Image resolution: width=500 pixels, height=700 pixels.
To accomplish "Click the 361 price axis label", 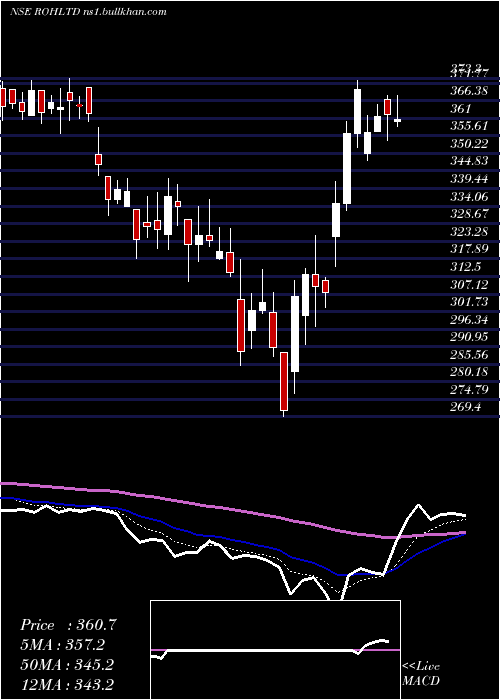I will [461, 108].
